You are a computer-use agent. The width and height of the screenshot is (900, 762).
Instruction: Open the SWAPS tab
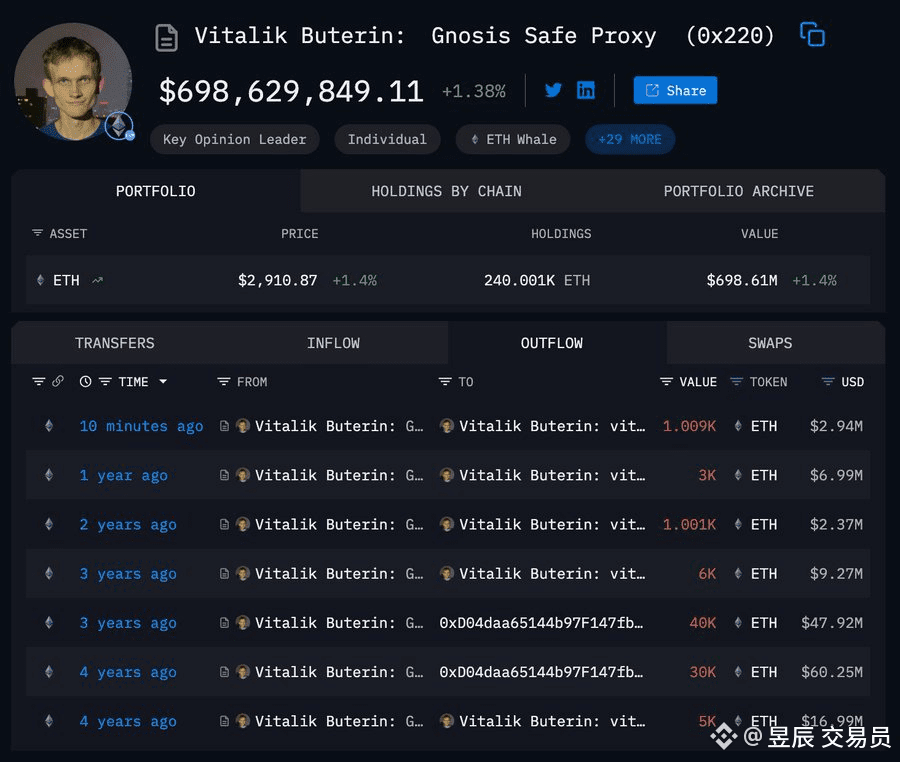coord(770,343)
